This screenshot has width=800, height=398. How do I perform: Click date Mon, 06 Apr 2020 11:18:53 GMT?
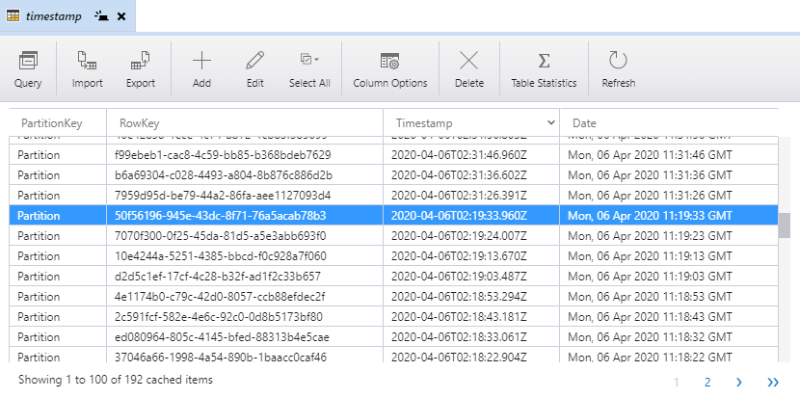650,296
